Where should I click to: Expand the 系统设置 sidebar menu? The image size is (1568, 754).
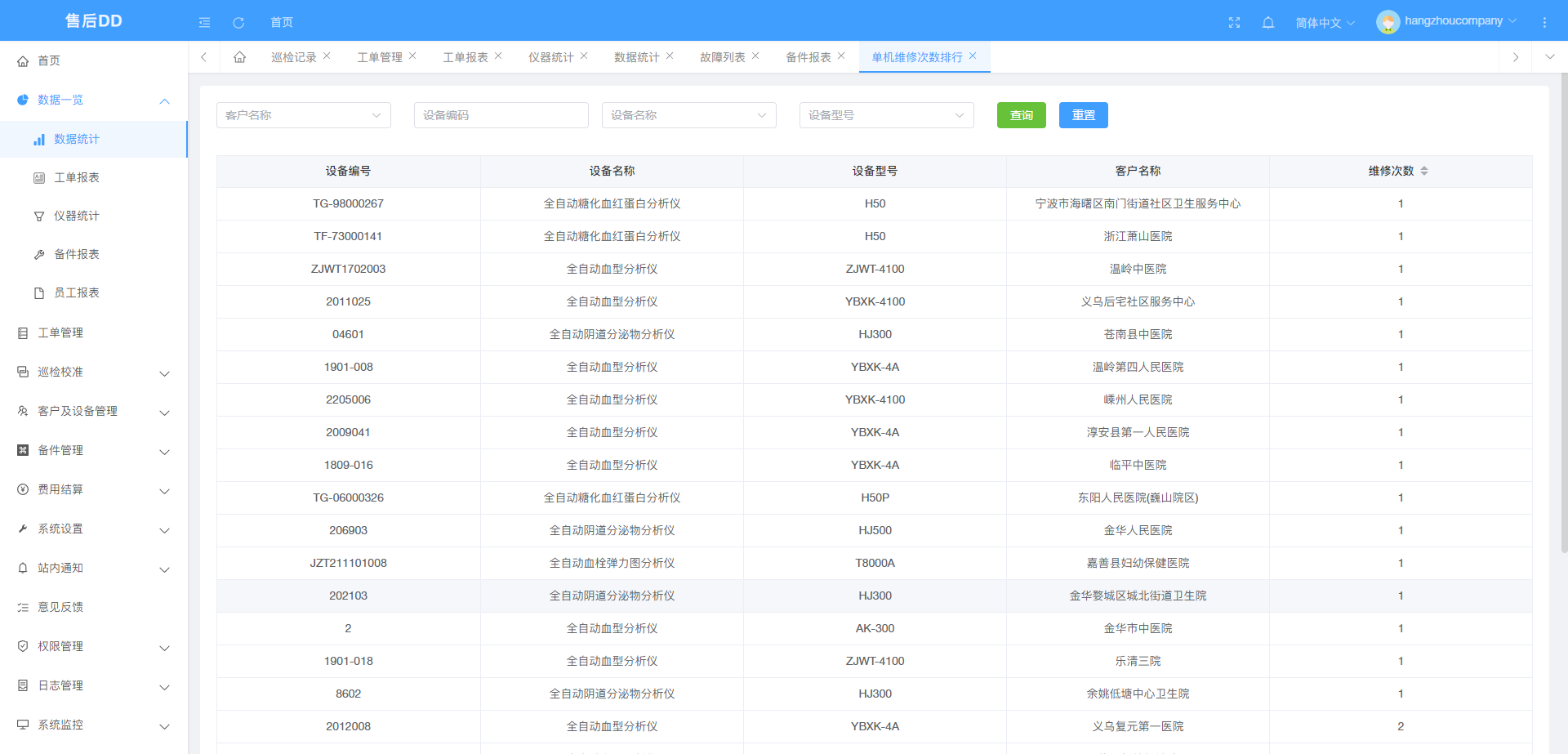point(59,529)
